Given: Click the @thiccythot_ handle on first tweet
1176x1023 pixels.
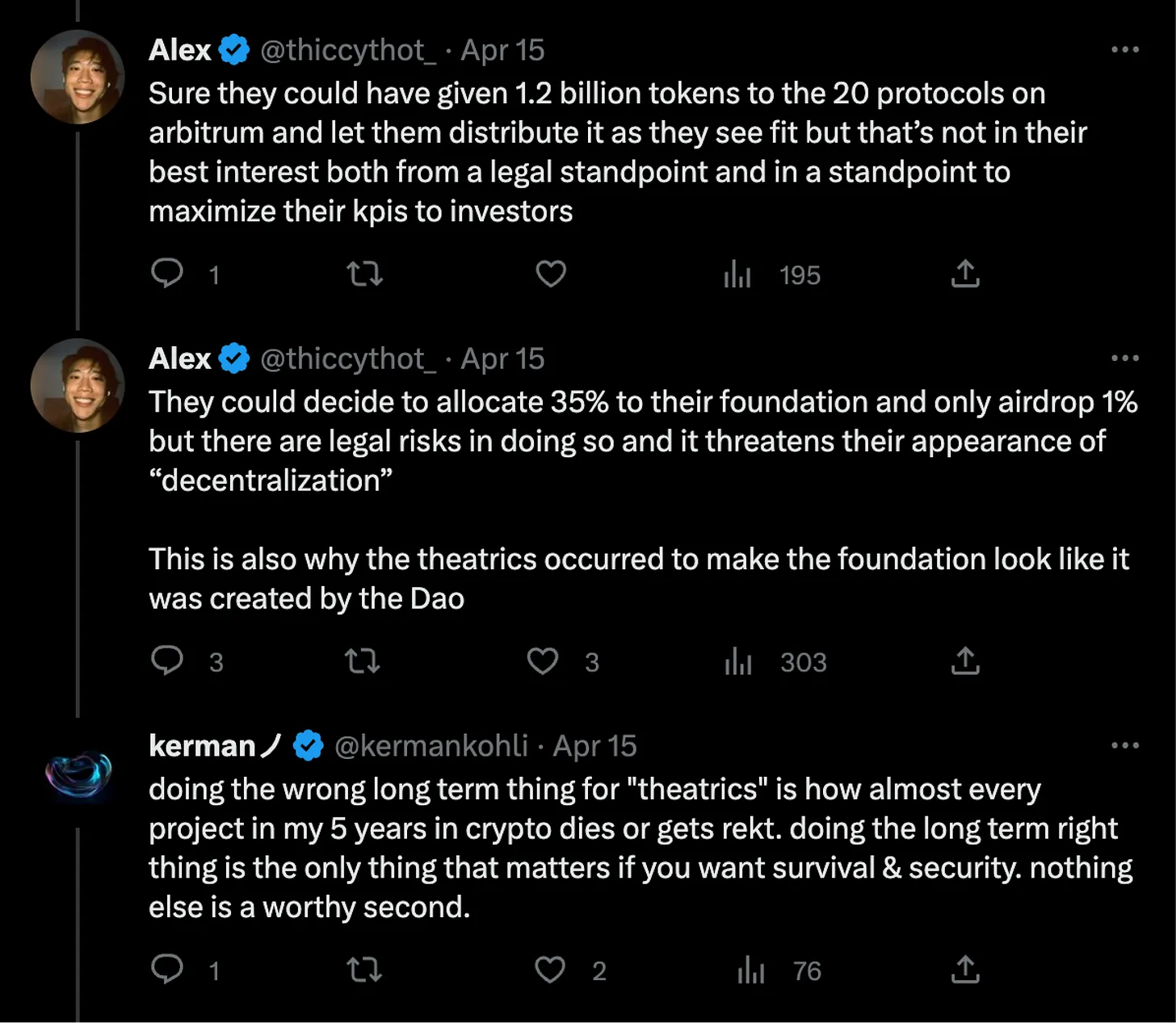Looking at the screenshot, I should [348, 50].
